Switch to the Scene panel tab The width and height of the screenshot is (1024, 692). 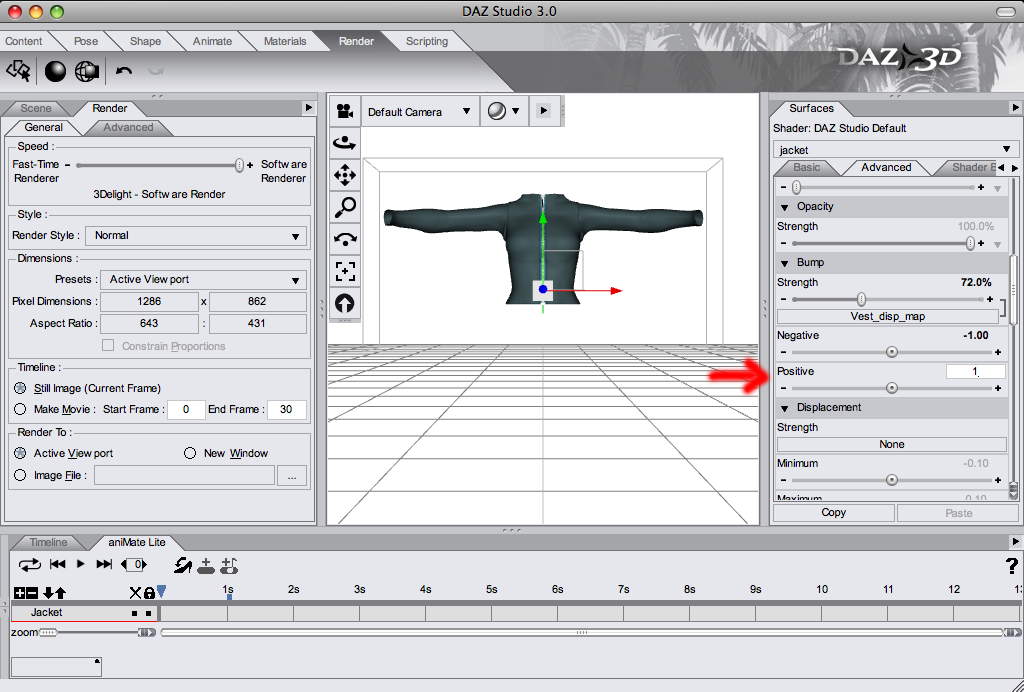tap(36, 108)
